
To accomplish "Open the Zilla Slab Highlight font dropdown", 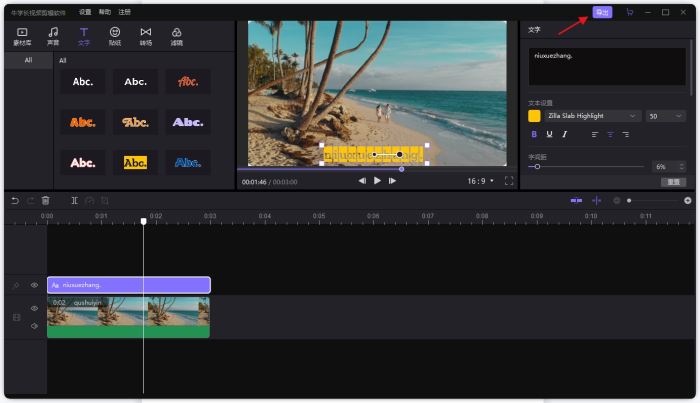I will coord(593,116).
